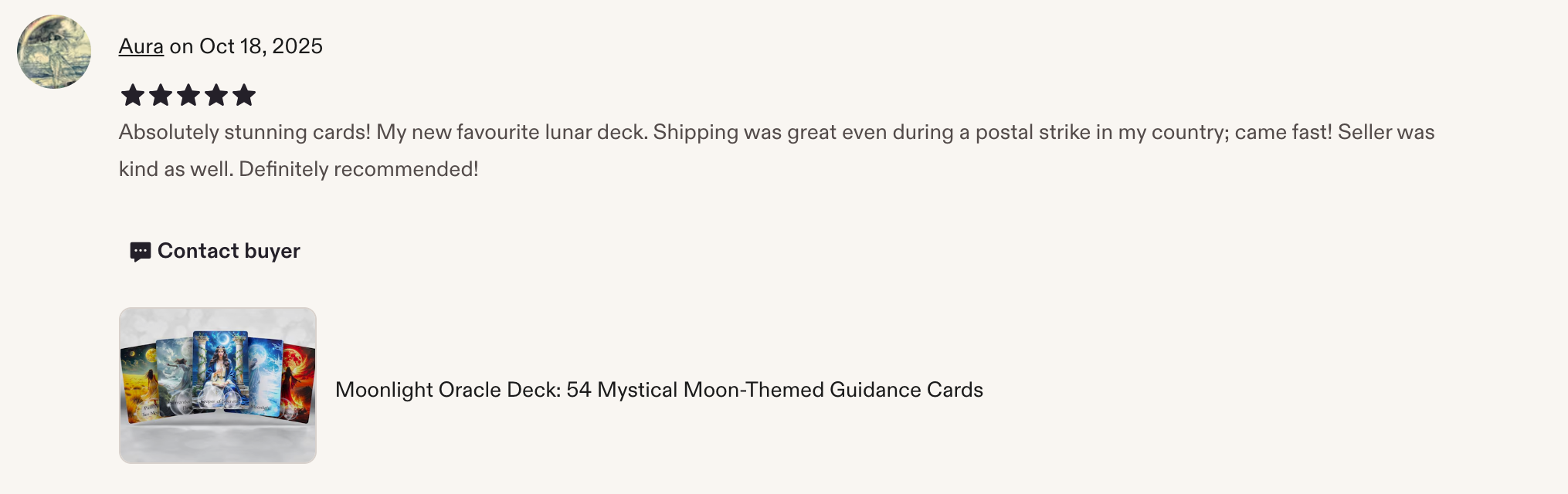The width and height of the screenshot is (1568, 494).
Task: Click the Contact buyer button label
Action: 229,251
